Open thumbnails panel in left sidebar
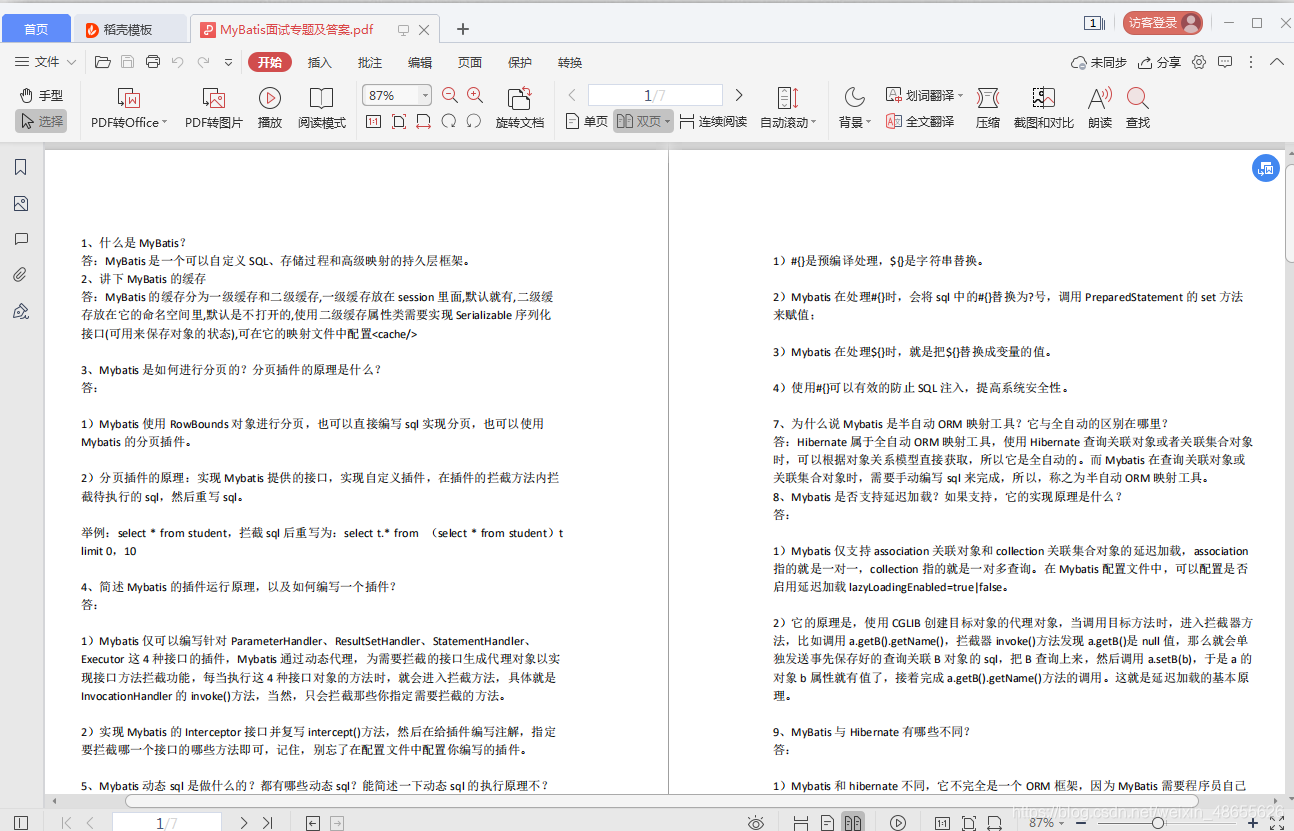1294x831 pixels. [21, 203]
